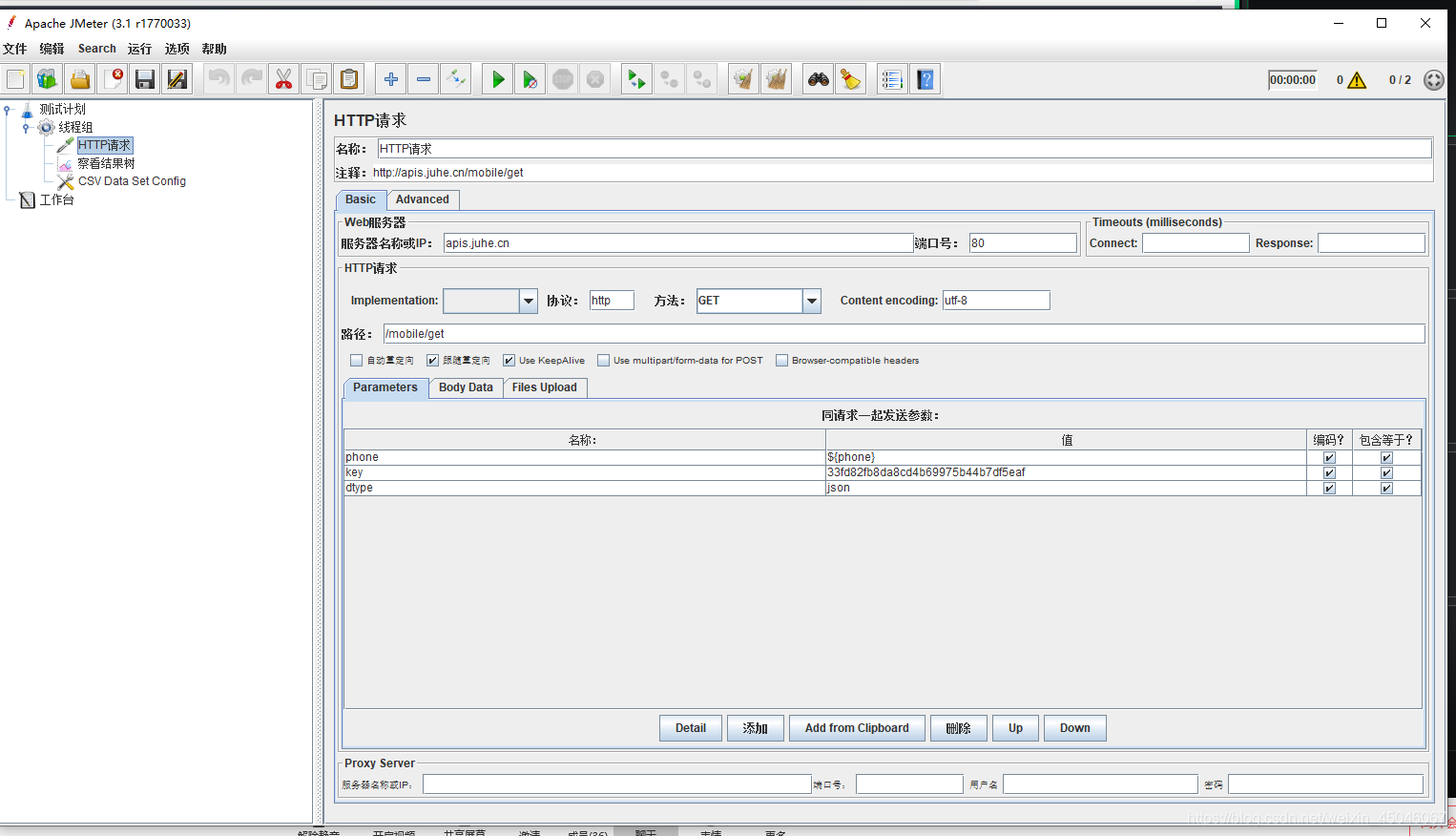Click the Copy icon
Viewport: 1456px width, 836px height.
point(317,79)
